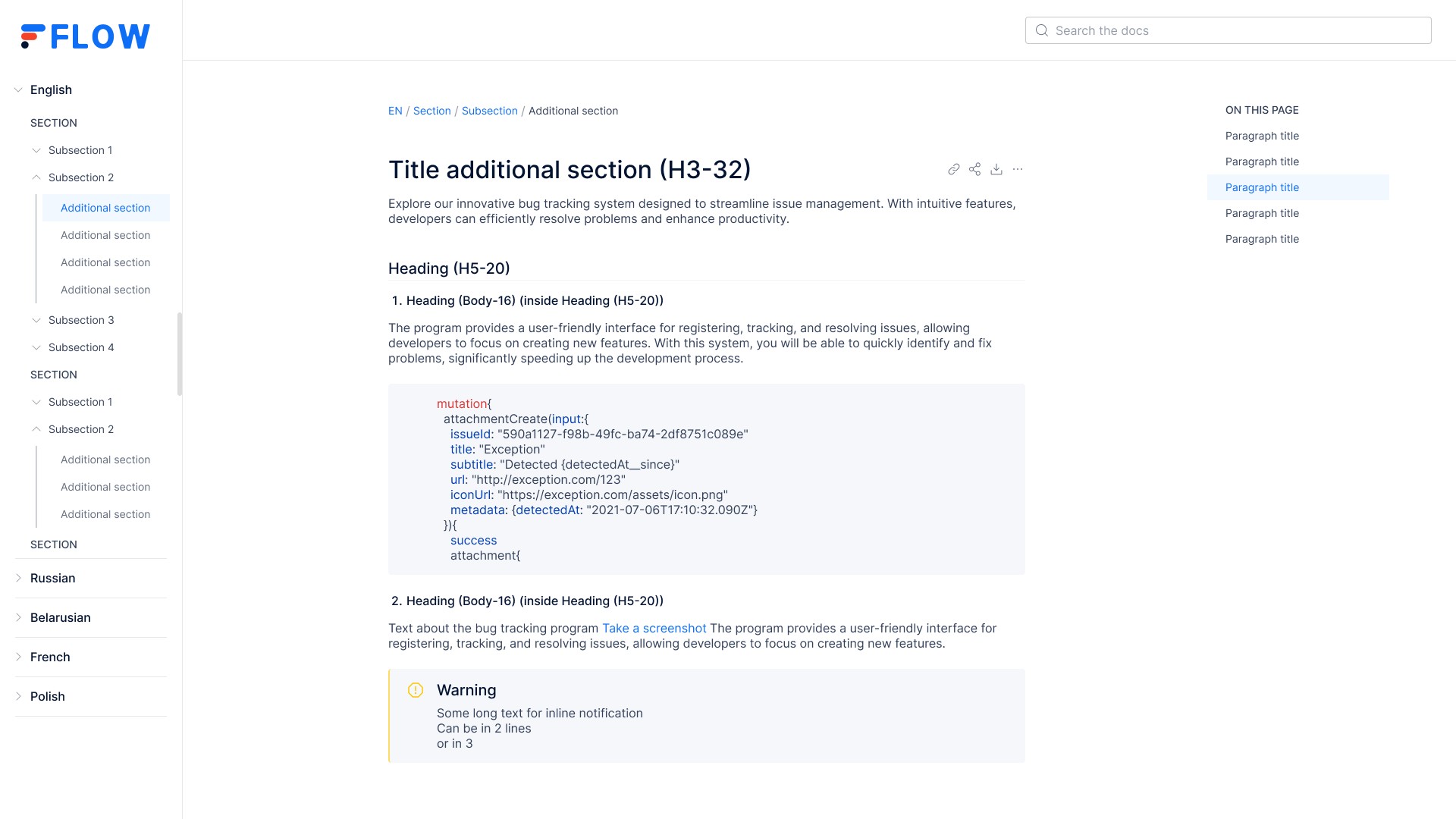
Task: Click the download icon near the title
Action: click(x=996, y=169)
